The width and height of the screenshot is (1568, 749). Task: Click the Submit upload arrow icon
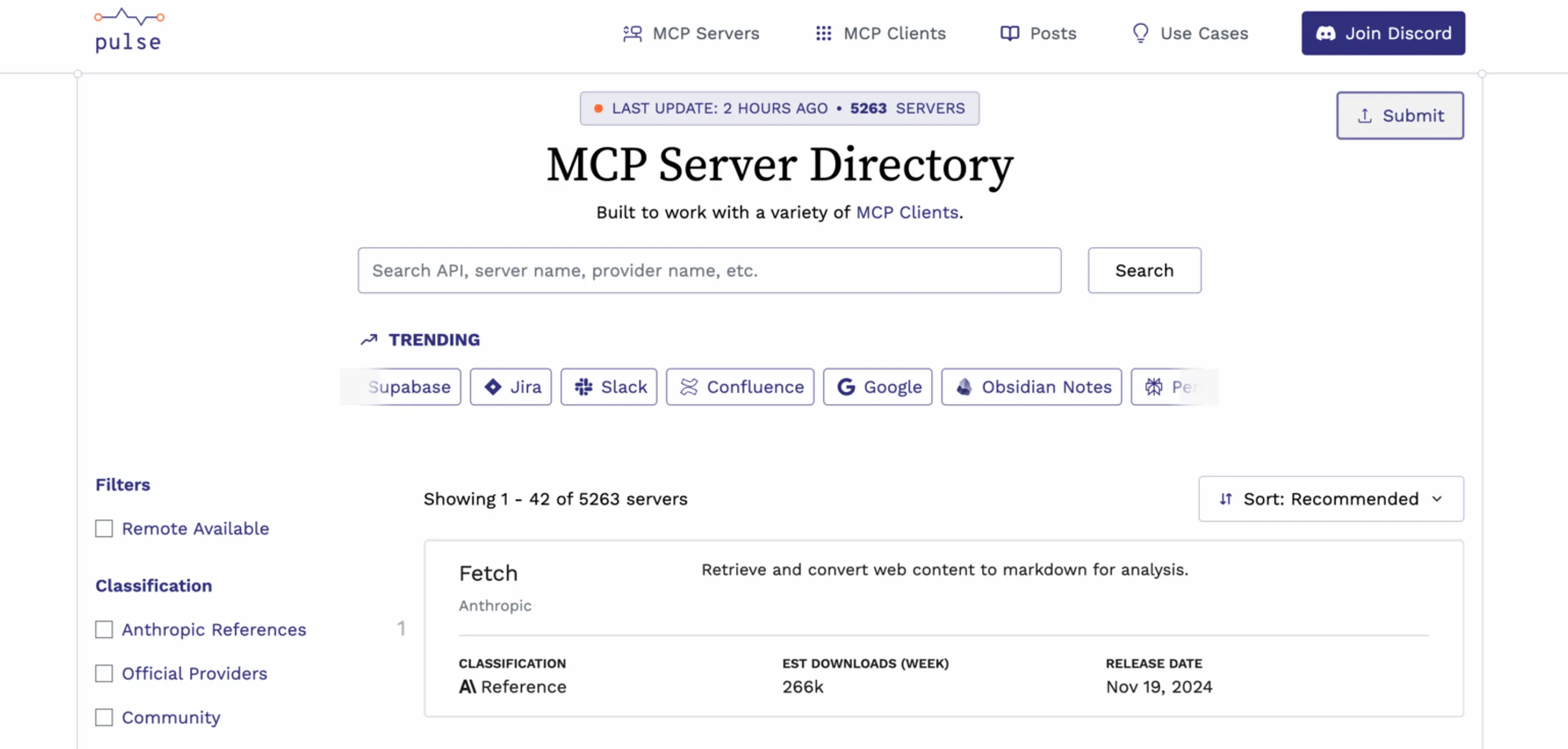pyautogui.click(x=1364, y=116)
